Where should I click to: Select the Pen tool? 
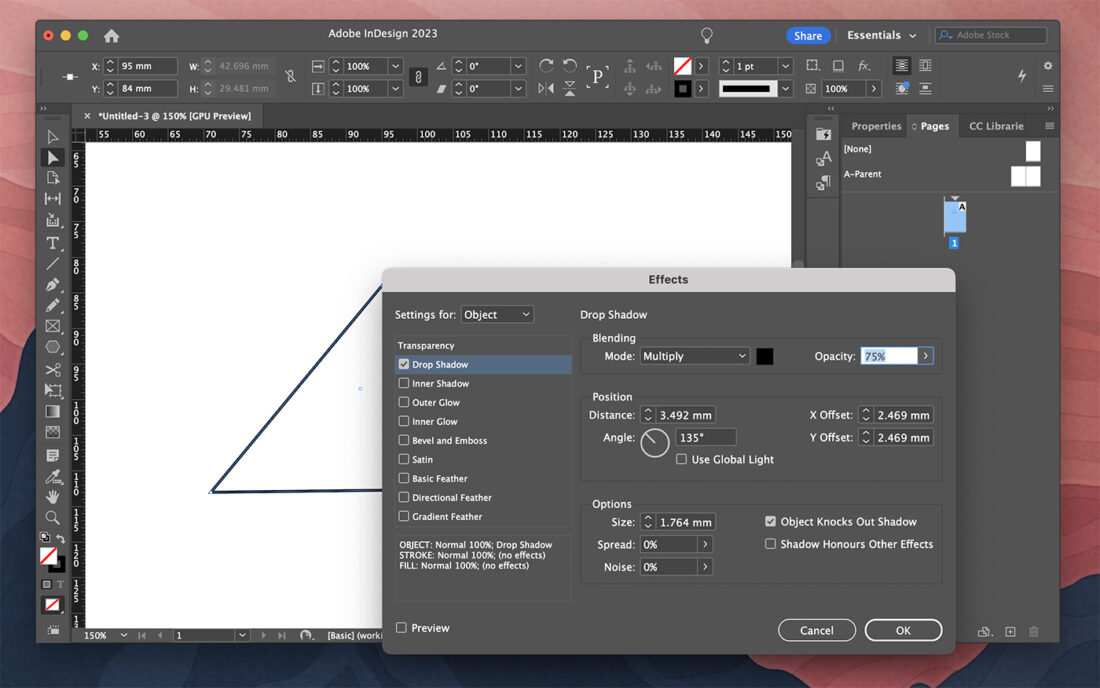point(53,284)
